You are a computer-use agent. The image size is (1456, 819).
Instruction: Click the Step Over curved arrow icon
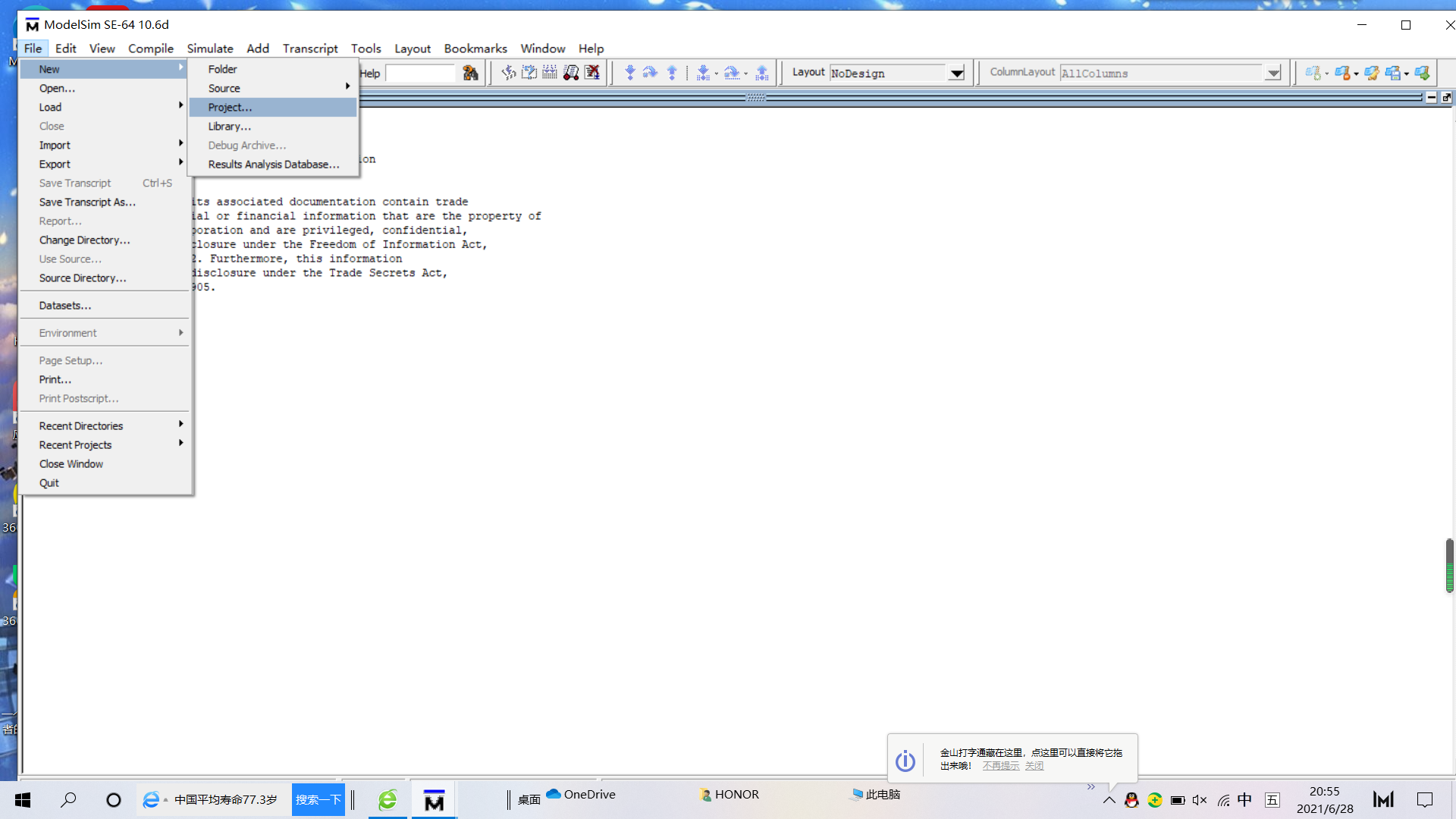[650, 73]
